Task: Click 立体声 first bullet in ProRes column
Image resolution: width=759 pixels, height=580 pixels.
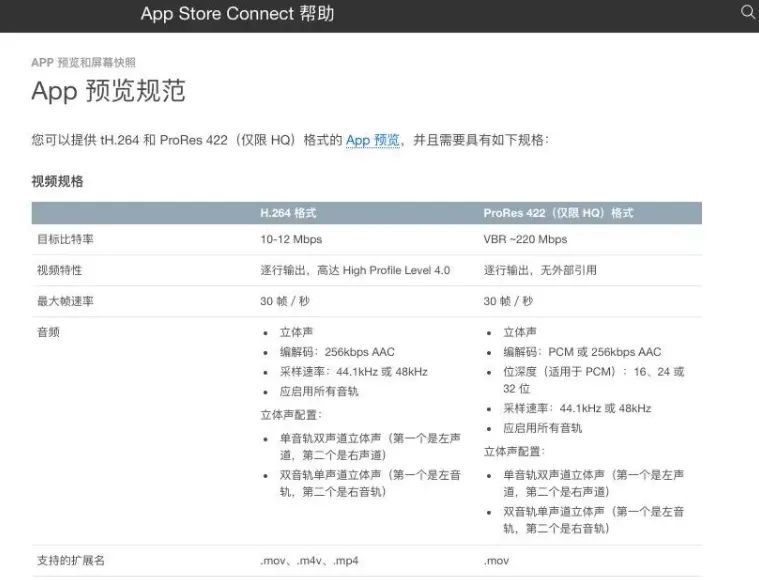Action: point(520,332)
